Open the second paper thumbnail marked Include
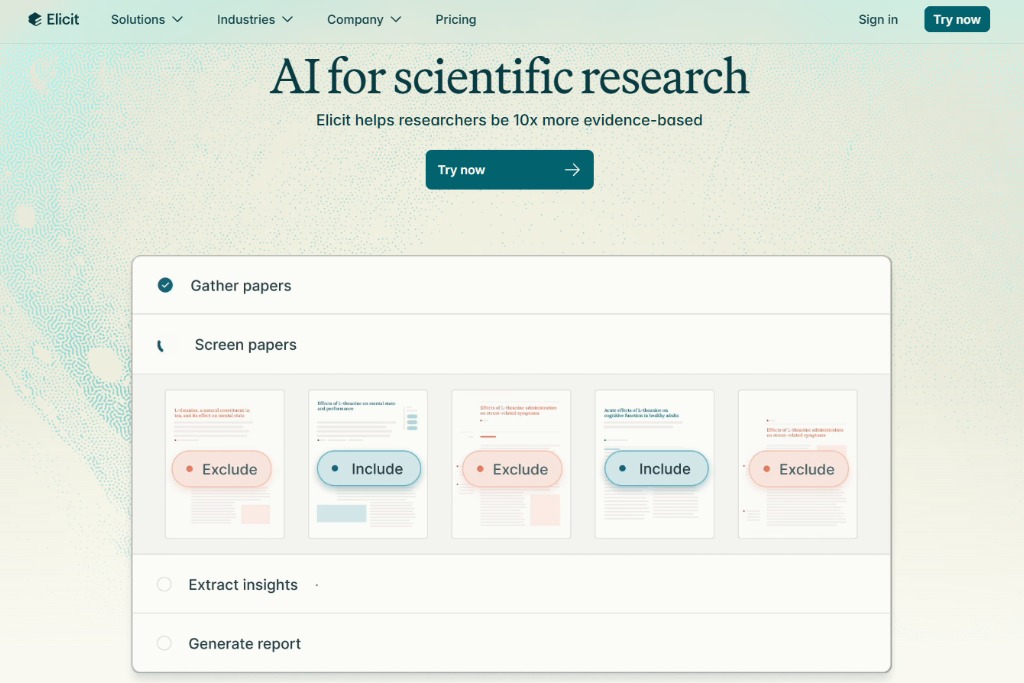Screen dimensions: 1024x683 (x=367, y=420)
